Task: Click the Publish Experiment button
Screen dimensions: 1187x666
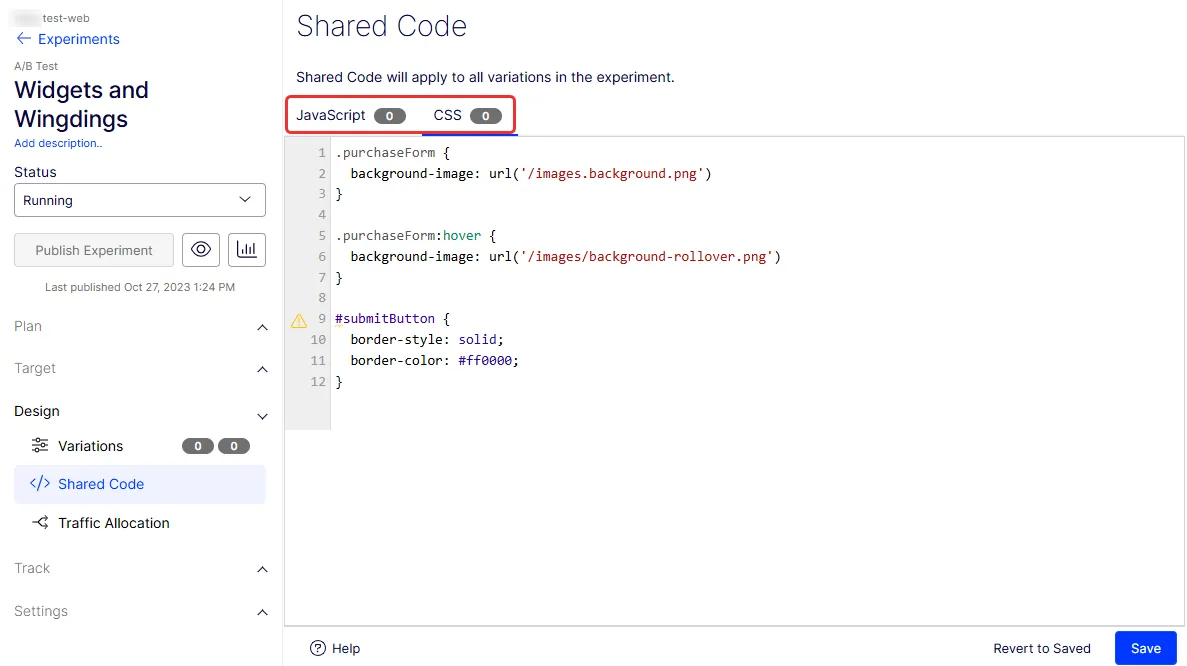Action: tap(94, 251)
